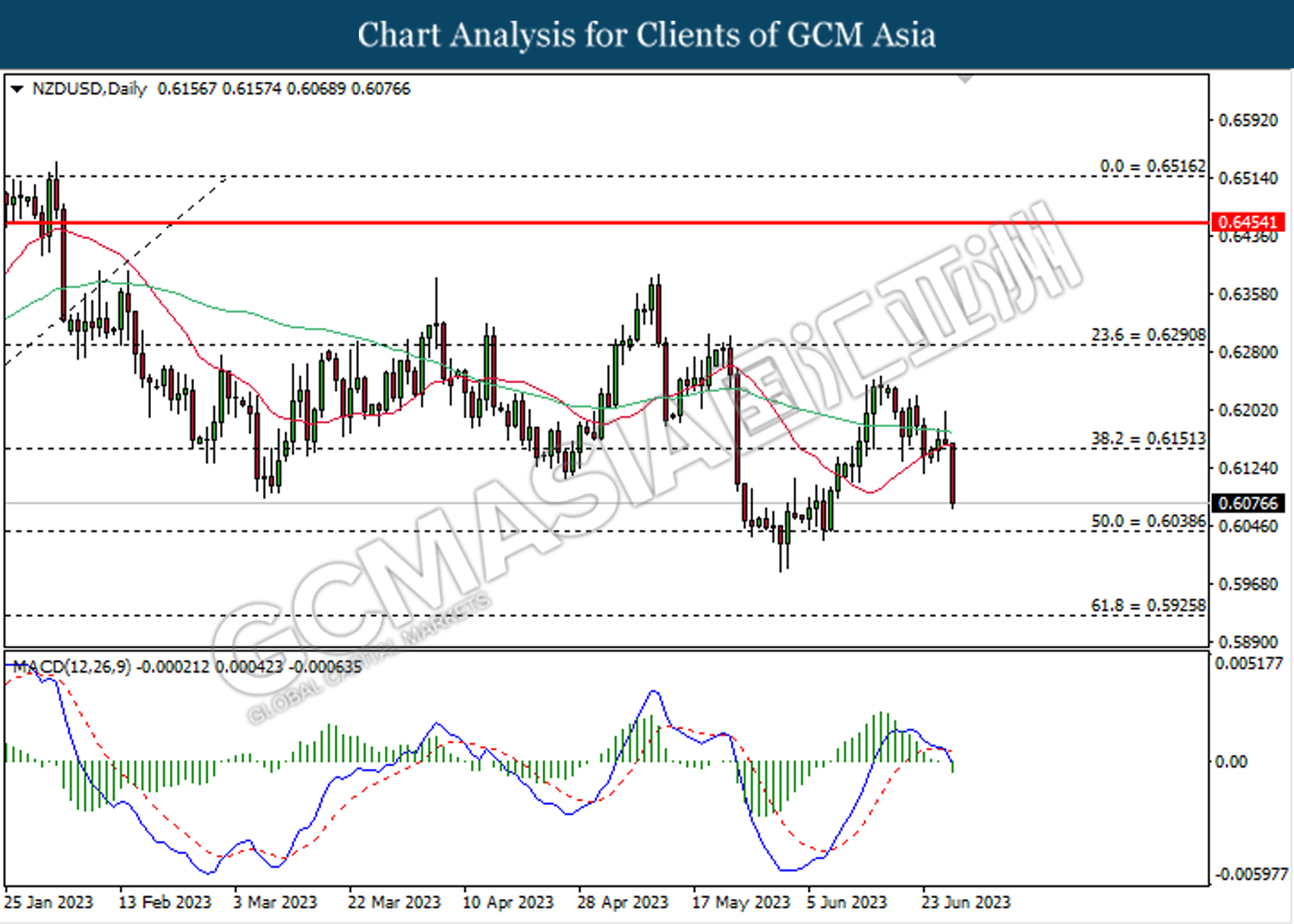Viewport: 1294px width, 924px height.
Task: Click the price axis label 0.65920
Action: (1248, 120)
